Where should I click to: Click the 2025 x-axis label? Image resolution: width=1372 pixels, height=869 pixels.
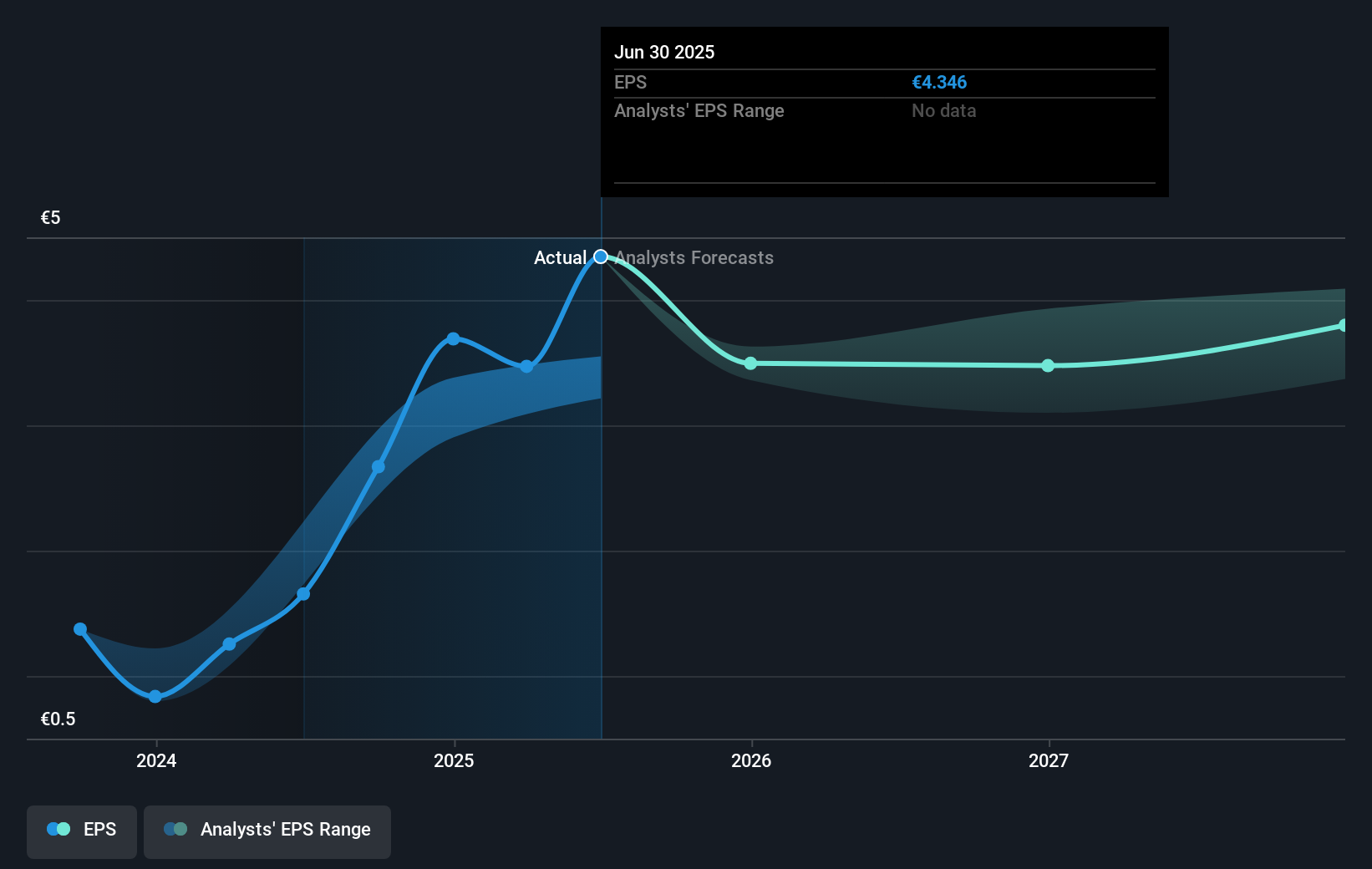pos(454,760)
